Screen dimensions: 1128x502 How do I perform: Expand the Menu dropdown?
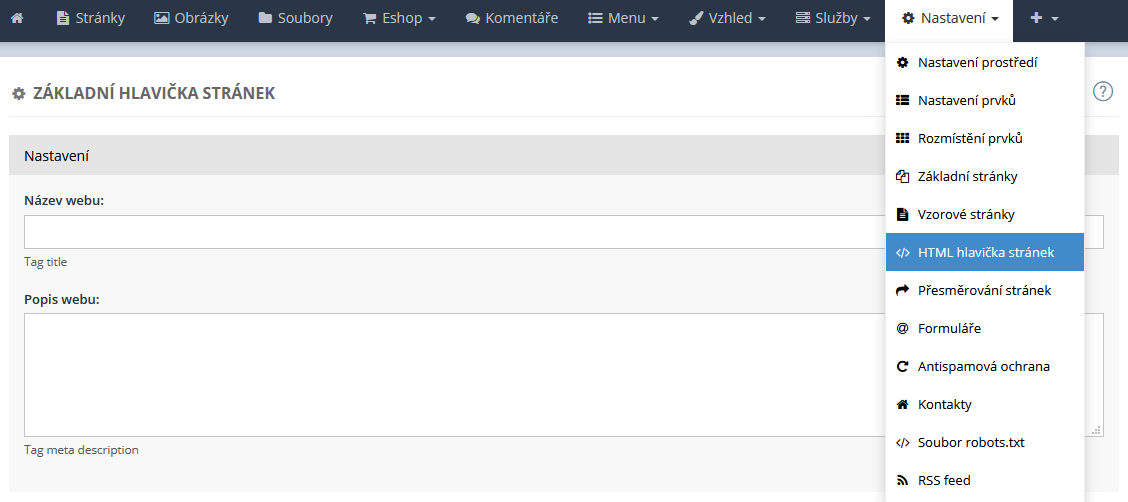click(623, 18)
